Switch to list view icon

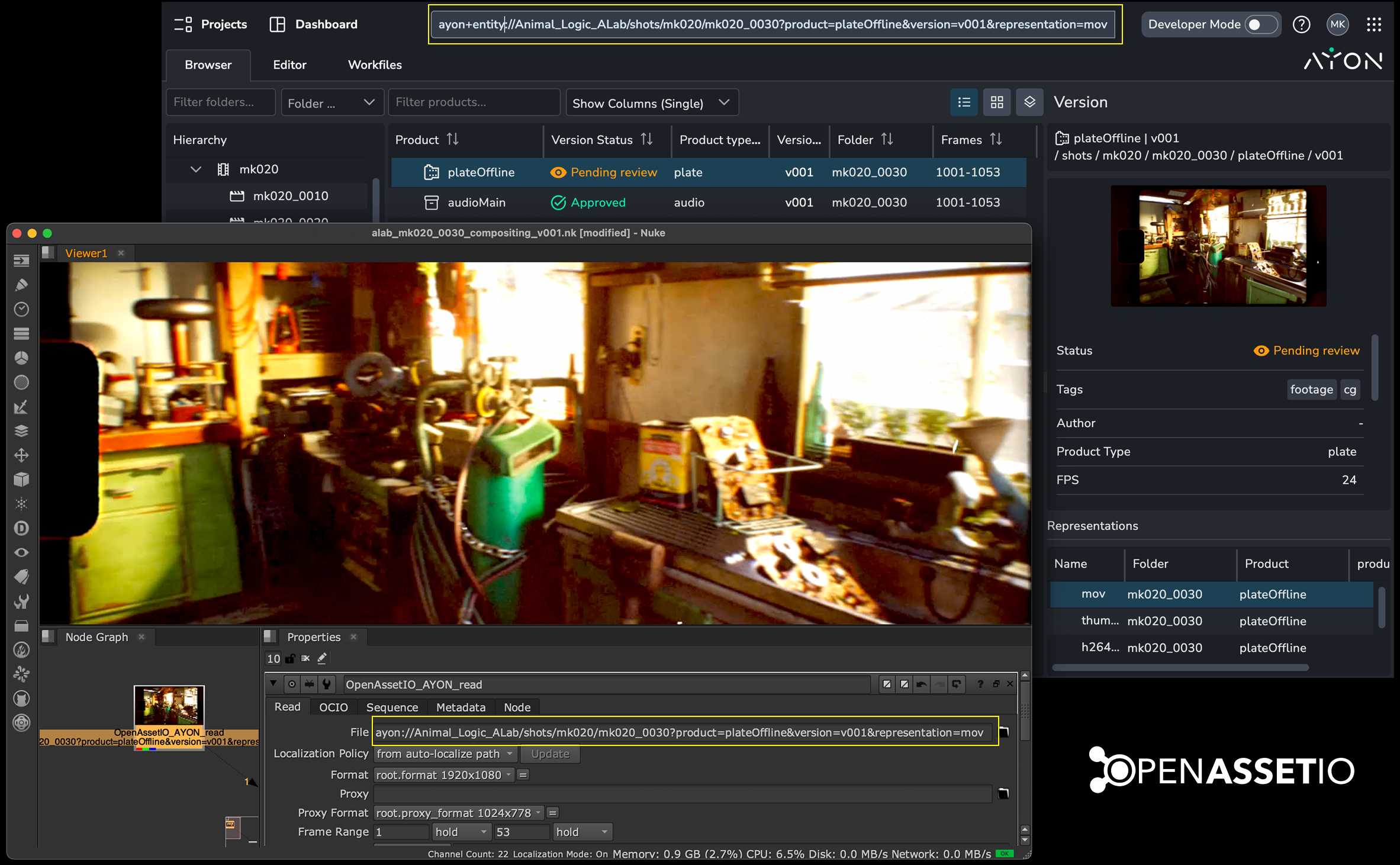[964, 102]
